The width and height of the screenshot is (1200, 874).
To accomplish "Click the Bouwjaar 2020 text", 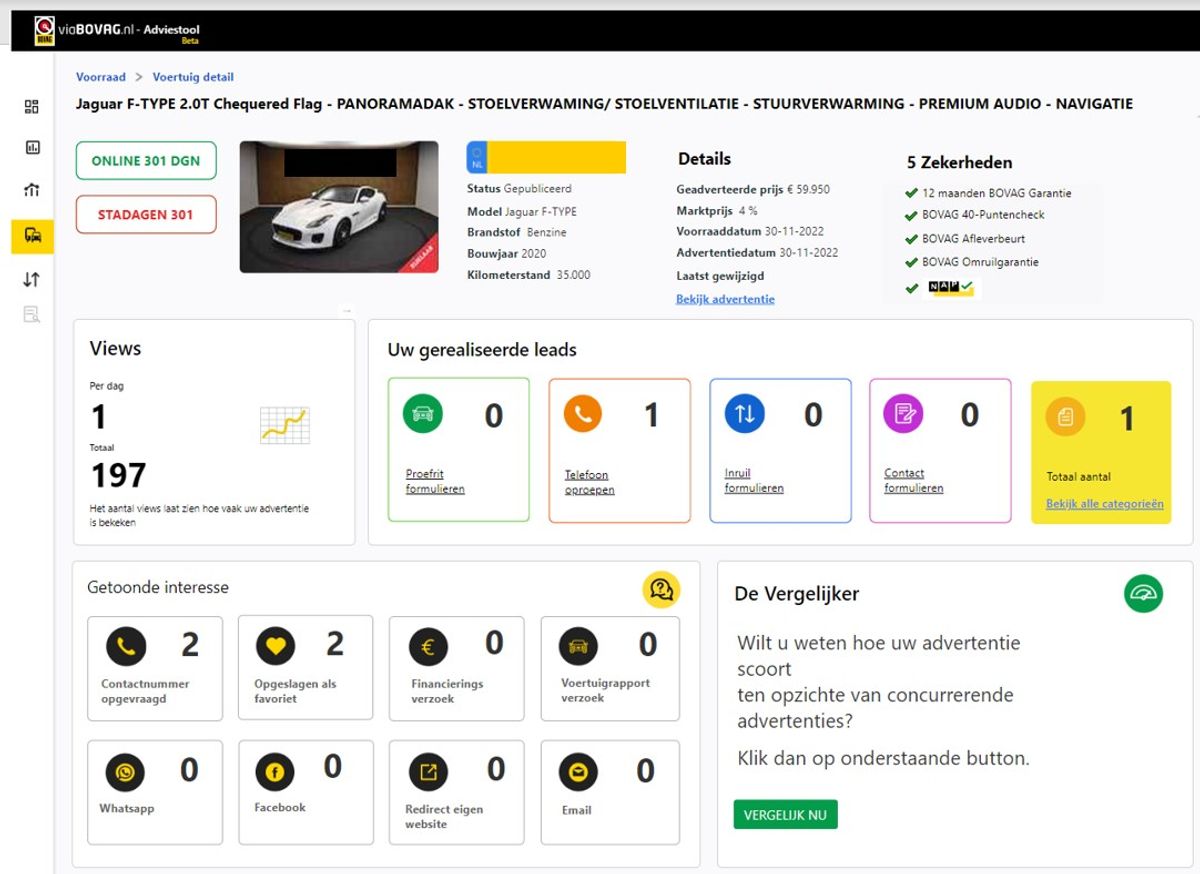I will point(506,254).
